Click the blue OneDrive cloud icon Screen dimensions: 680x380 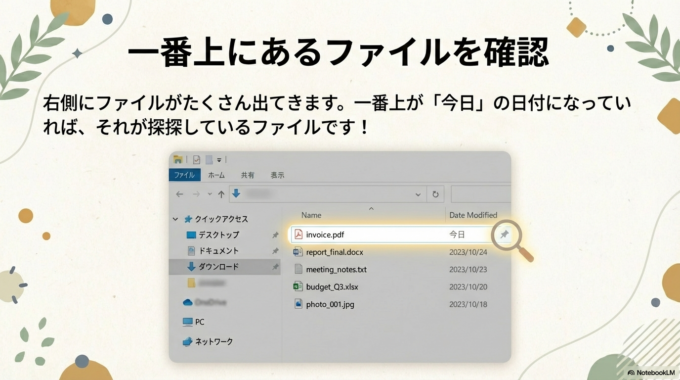[x=188, y=302]
